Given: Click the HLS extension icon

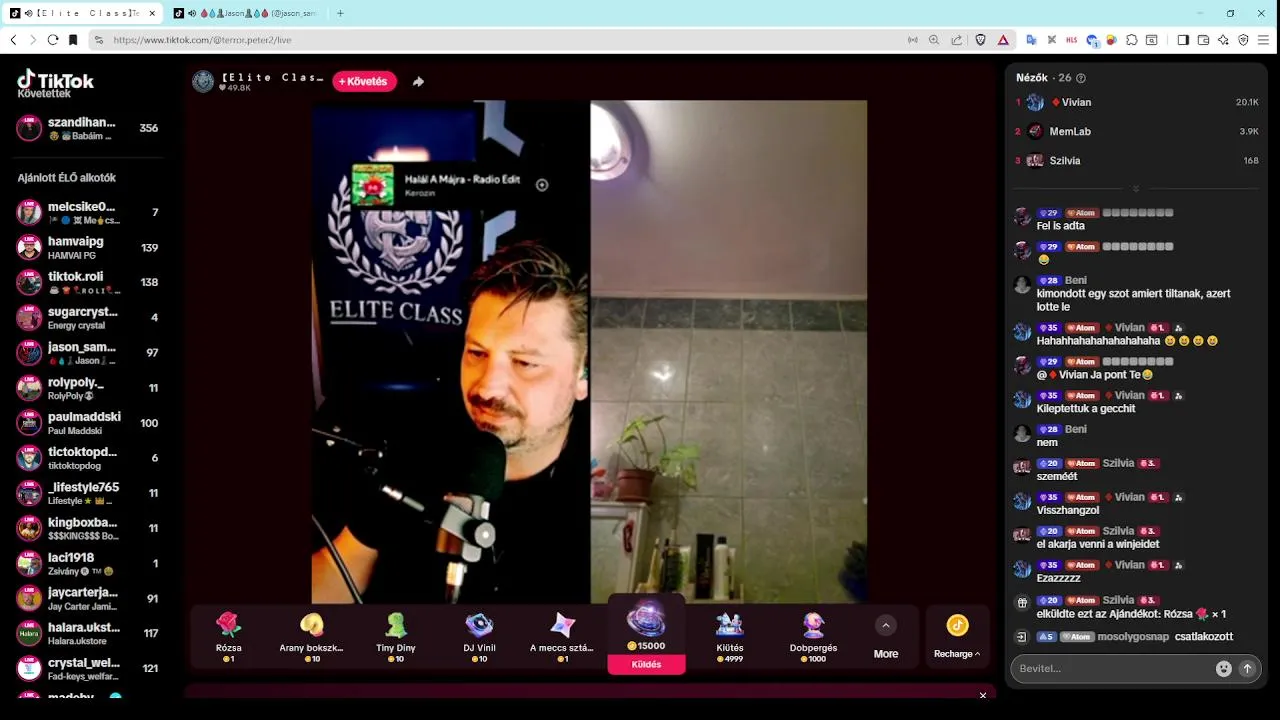Looking at the screenshot, I should (x=1071, y=40).
